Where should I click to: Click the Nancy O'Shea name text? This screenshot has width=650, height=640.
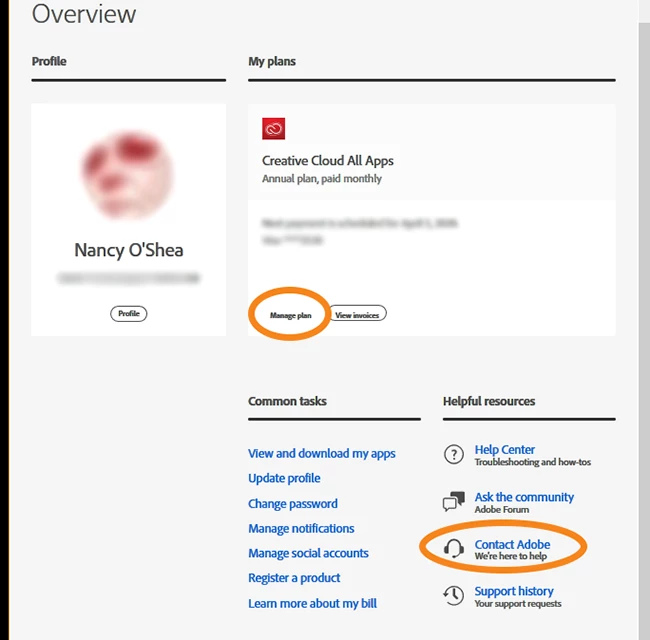pyautogui.click(x=129, y=250)
